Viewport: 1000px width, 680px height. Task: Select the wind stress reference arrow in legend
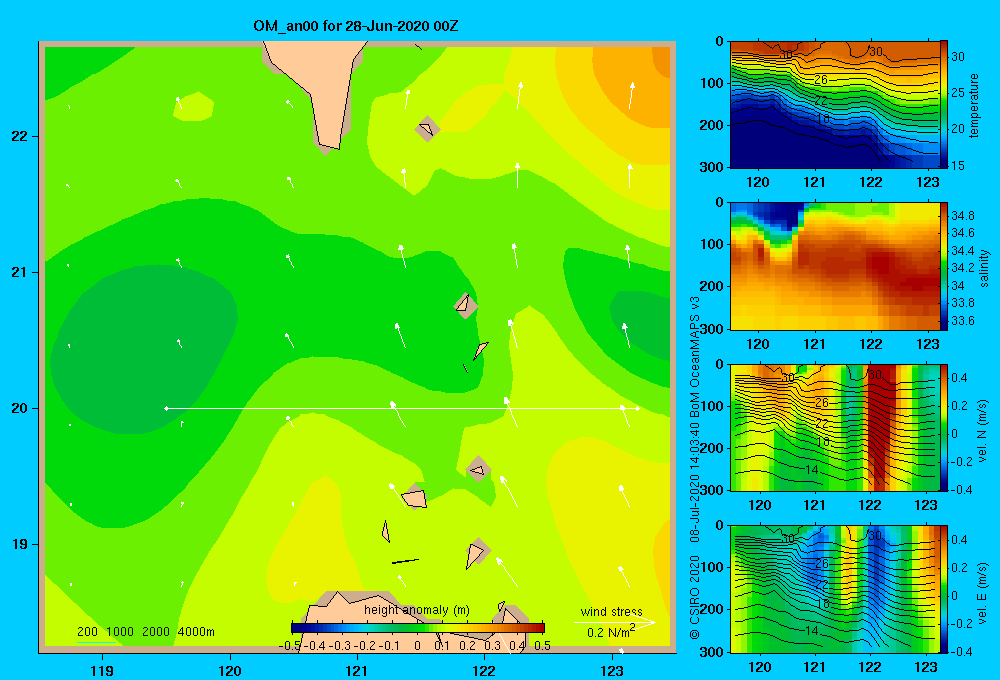click(x=615, y=622)
